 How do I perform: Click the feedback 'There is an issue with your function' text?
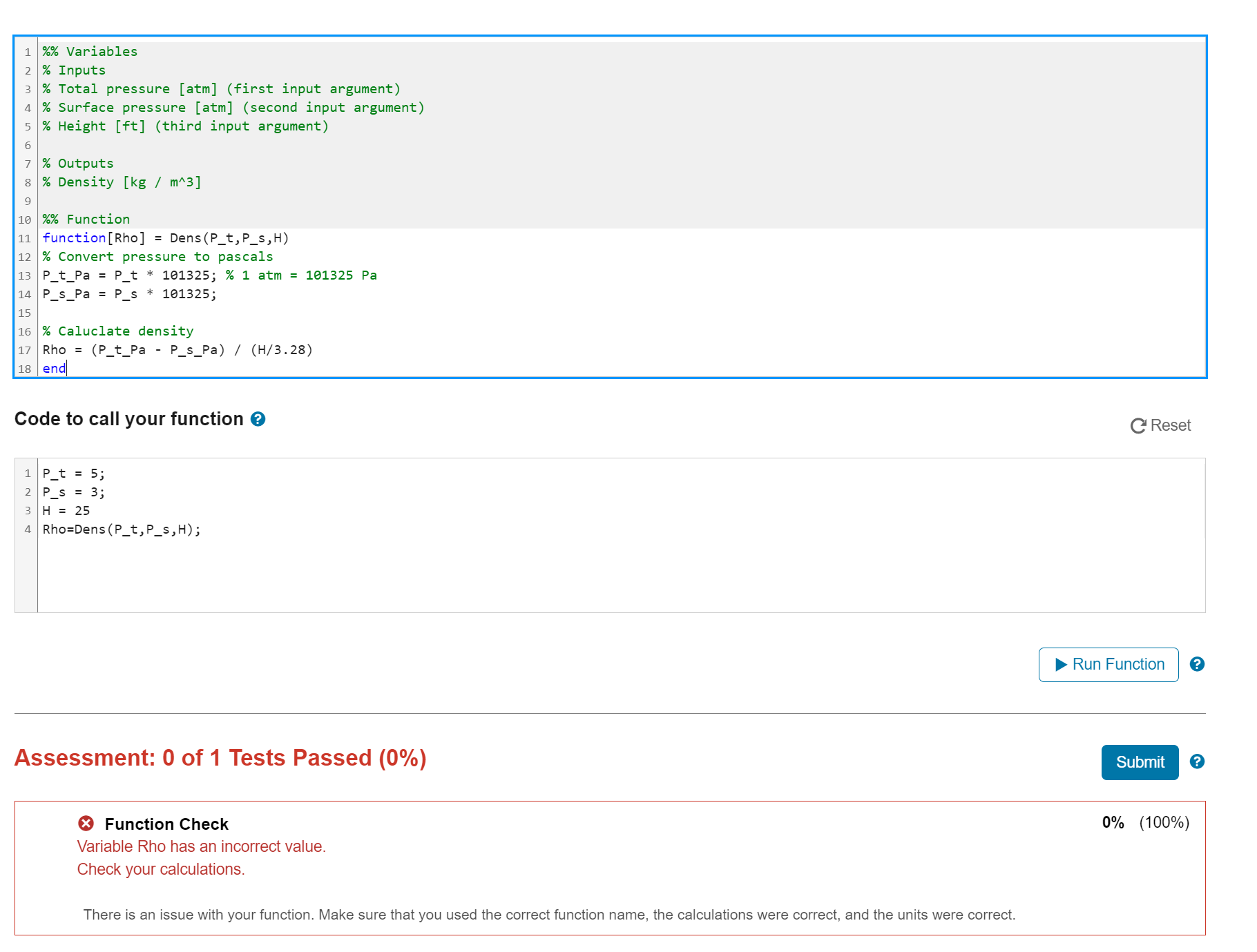(x=549, y=915)
